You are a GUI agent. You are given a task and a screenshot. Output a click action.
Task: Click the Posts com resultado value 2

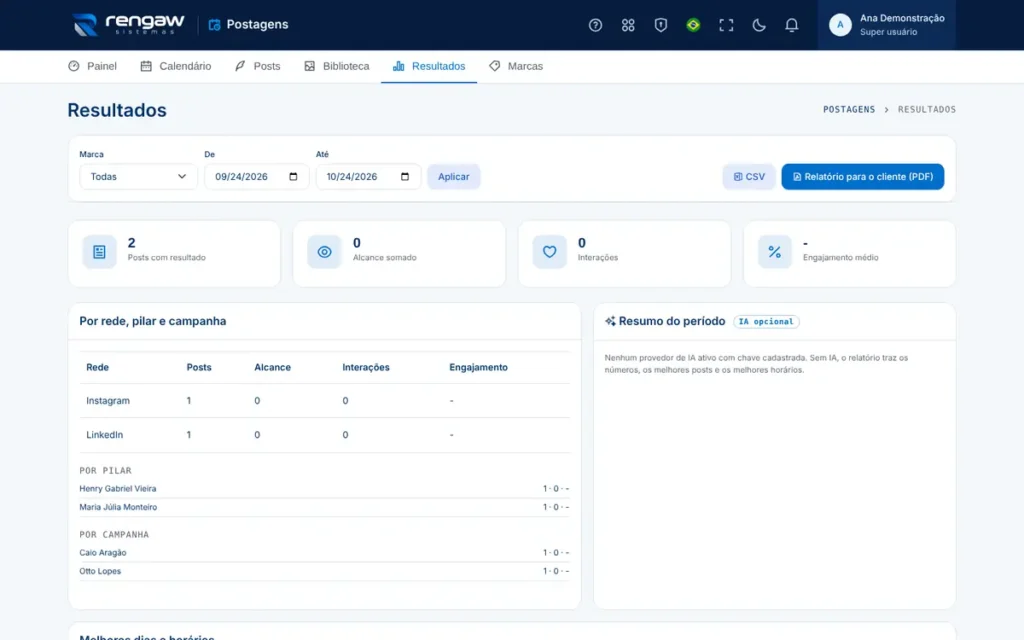pyautogui.click(x=131, y=243)
